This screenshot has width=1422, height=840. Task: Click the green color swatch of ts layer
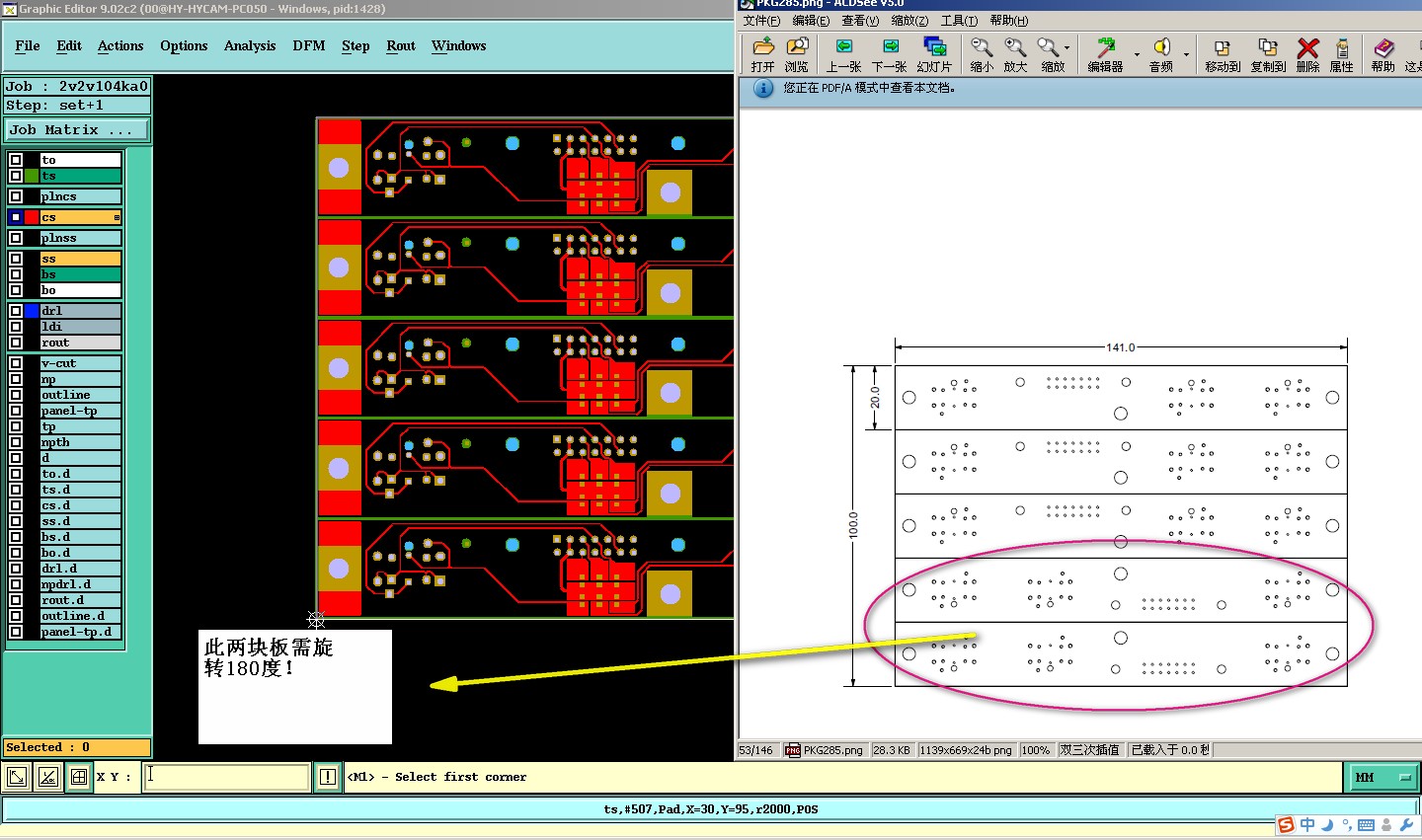(32, 176)
